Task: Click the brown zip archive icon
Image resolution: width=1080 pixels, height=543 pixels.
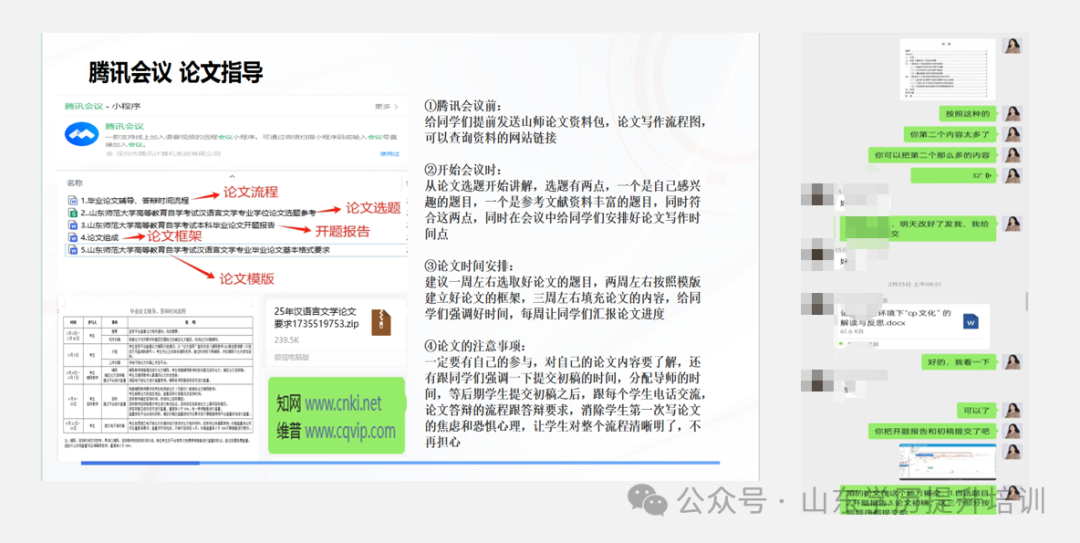Action: (x=382, y=322)
